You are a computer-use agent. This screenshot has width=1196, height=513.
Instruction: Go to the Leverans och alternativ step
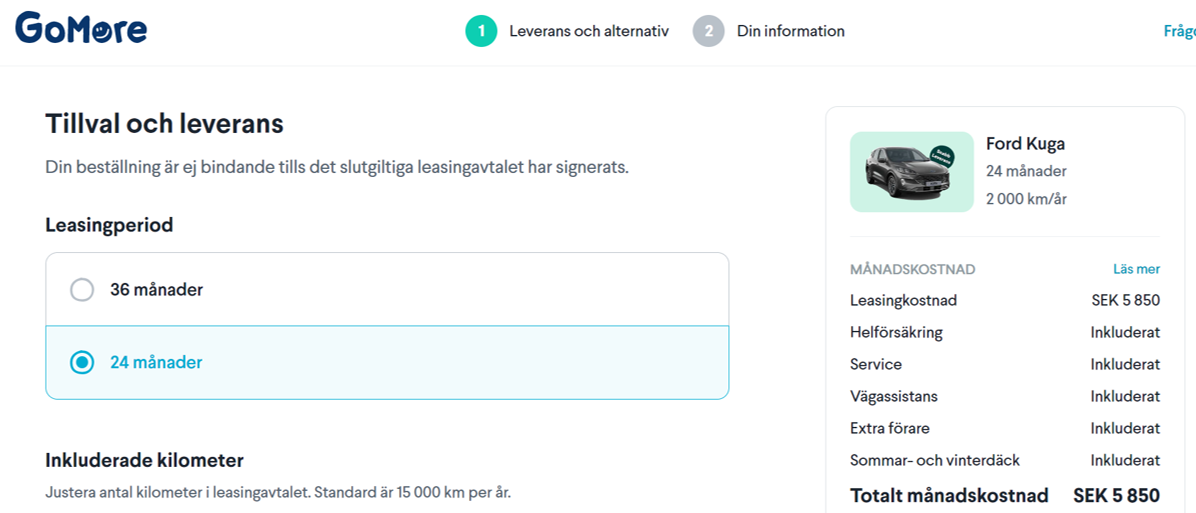(588, 31)
